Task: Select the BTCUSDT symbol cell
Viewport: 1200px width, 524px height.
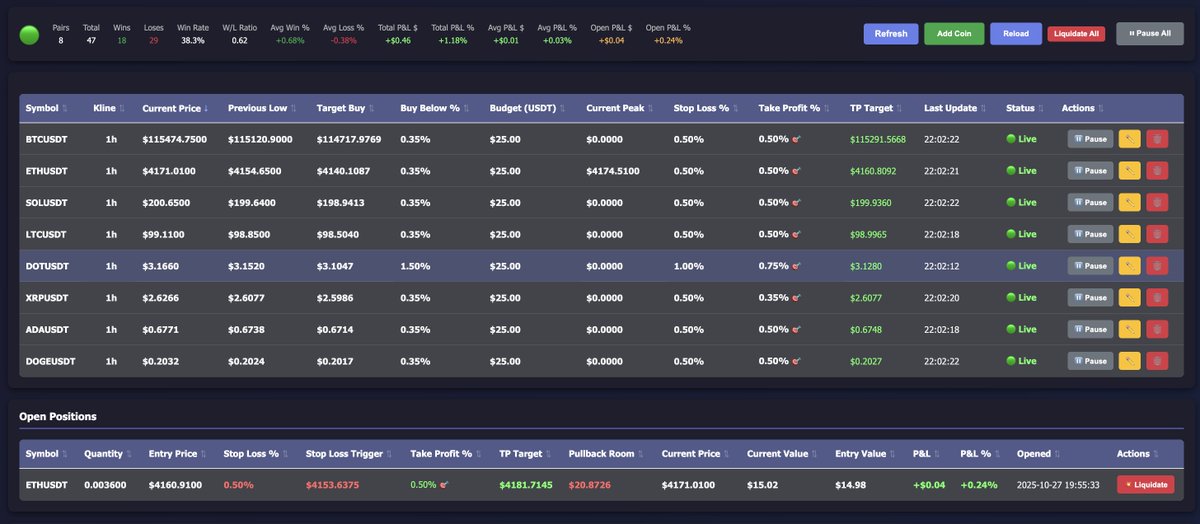Action: (x=46, y=139)
